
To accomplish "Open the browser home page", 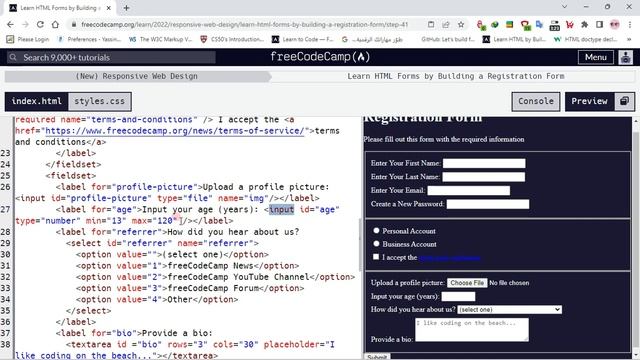I will [x=55, y=24].
